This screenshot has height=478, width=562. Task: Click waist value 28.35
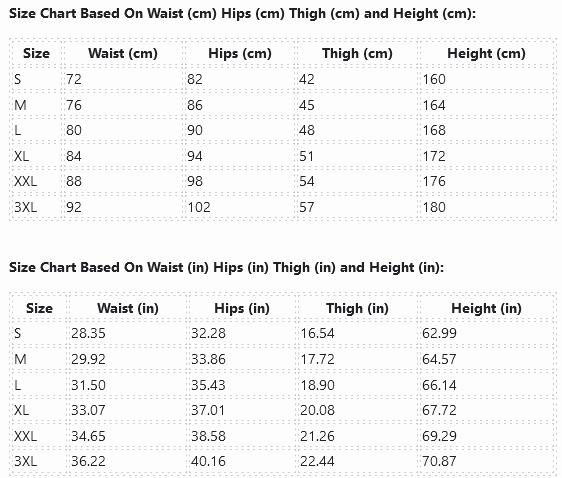tap(88, 333)
